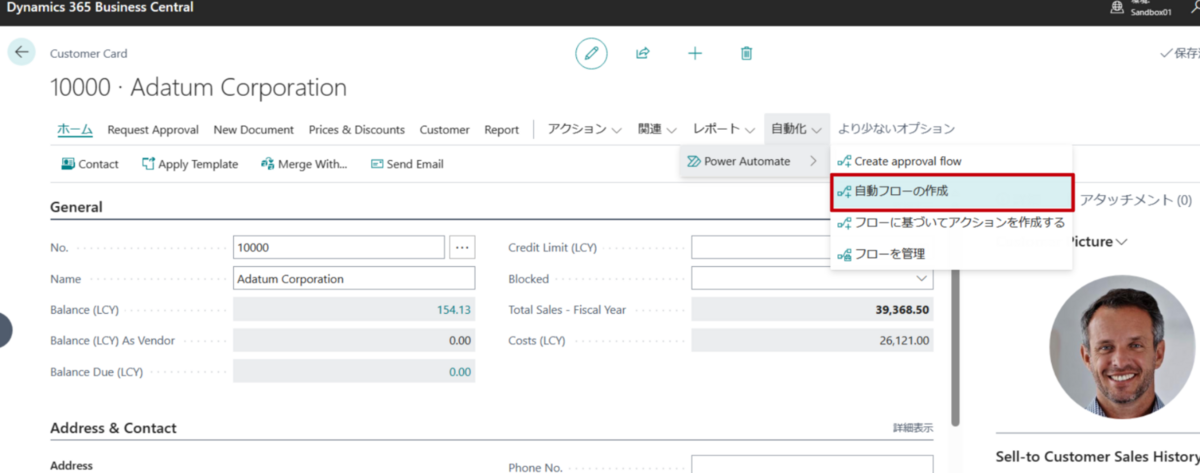Click the back arrow button
The height and width of the screenshot is (473, 1200).
point(22,52)
